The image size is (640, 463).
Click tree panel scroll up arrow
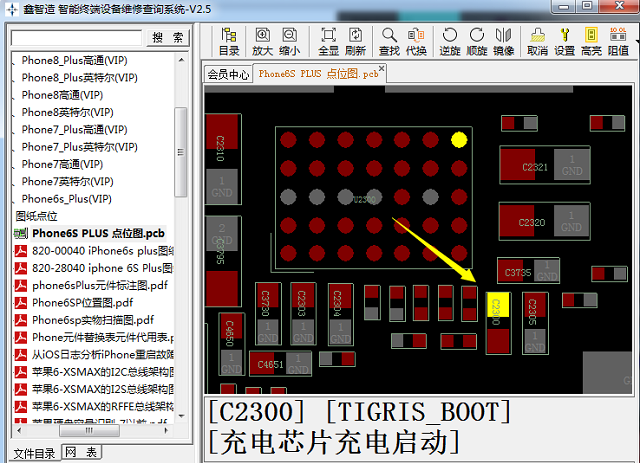click(182, 60)
